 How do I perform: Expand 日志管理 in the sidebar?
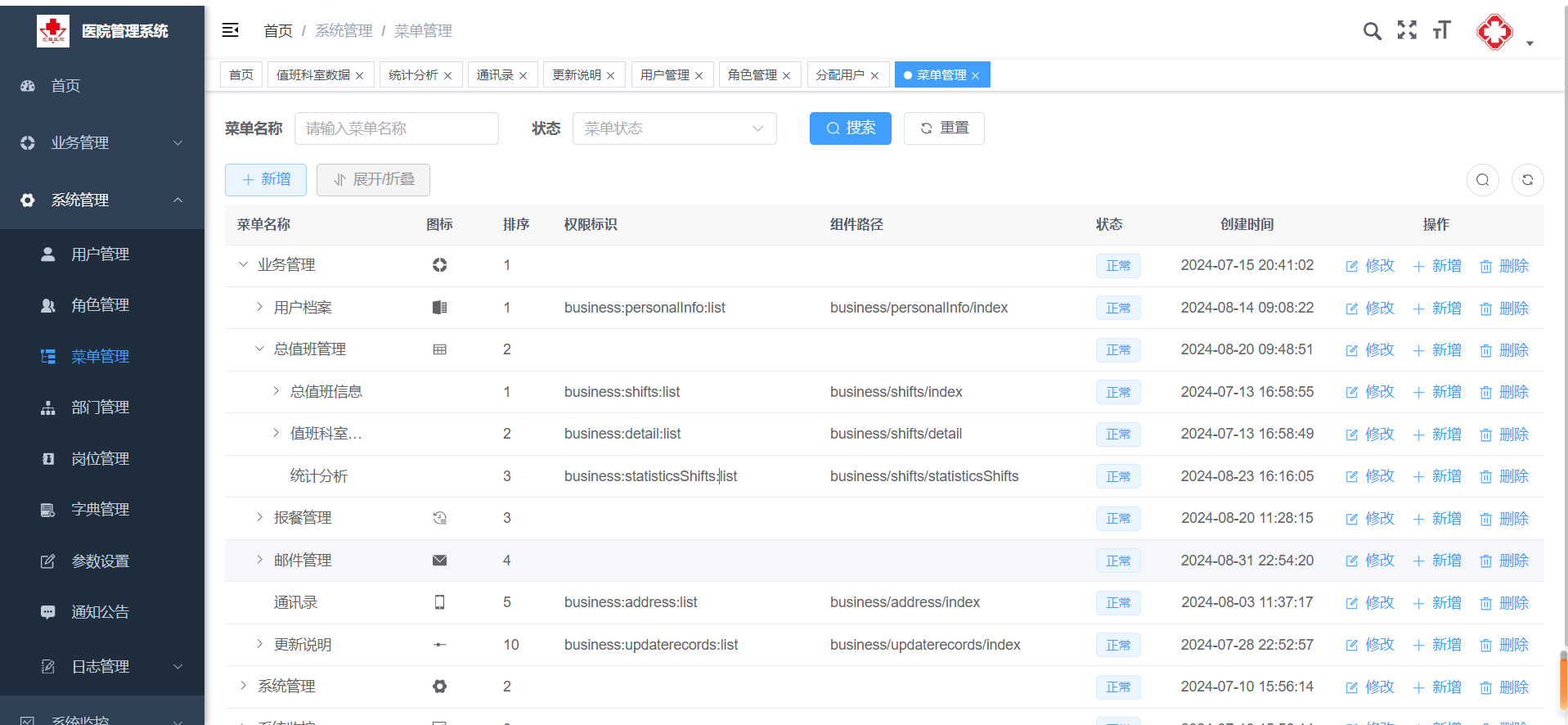pyautogui.click(x=102, y=667)
